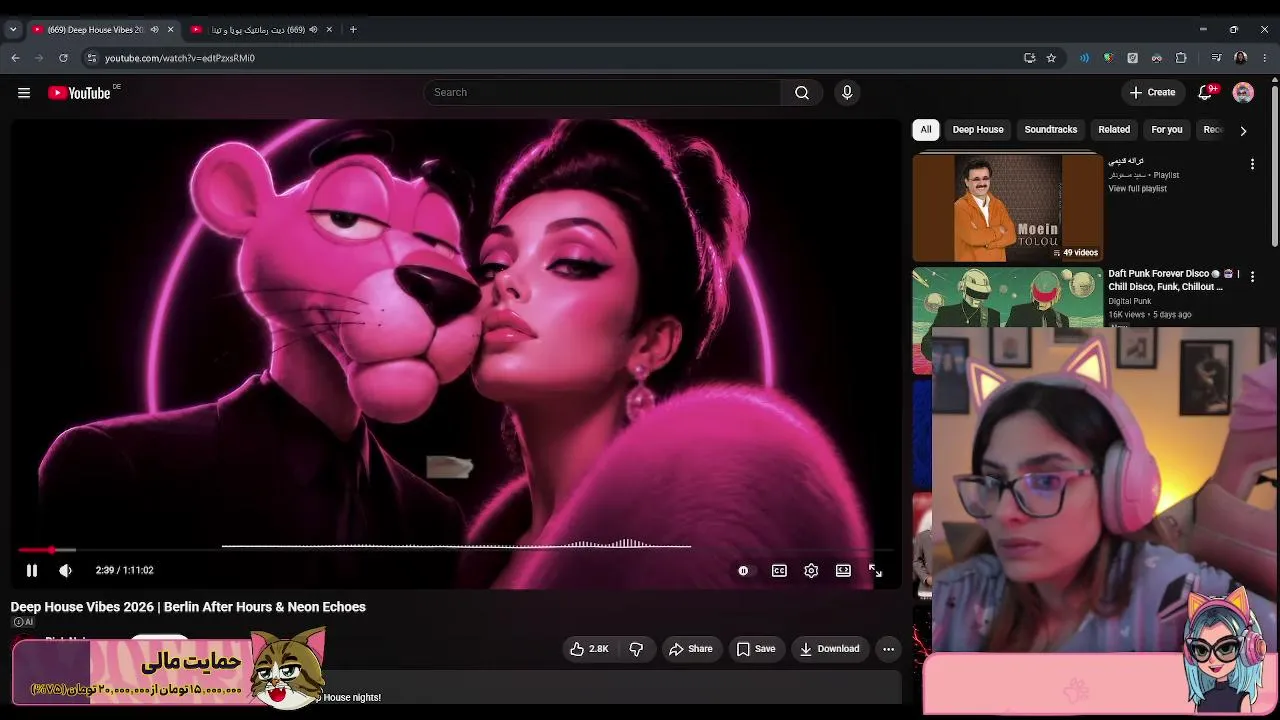Share the video
The width and height of the screenshot is (1280, 720).
(691, 649)
